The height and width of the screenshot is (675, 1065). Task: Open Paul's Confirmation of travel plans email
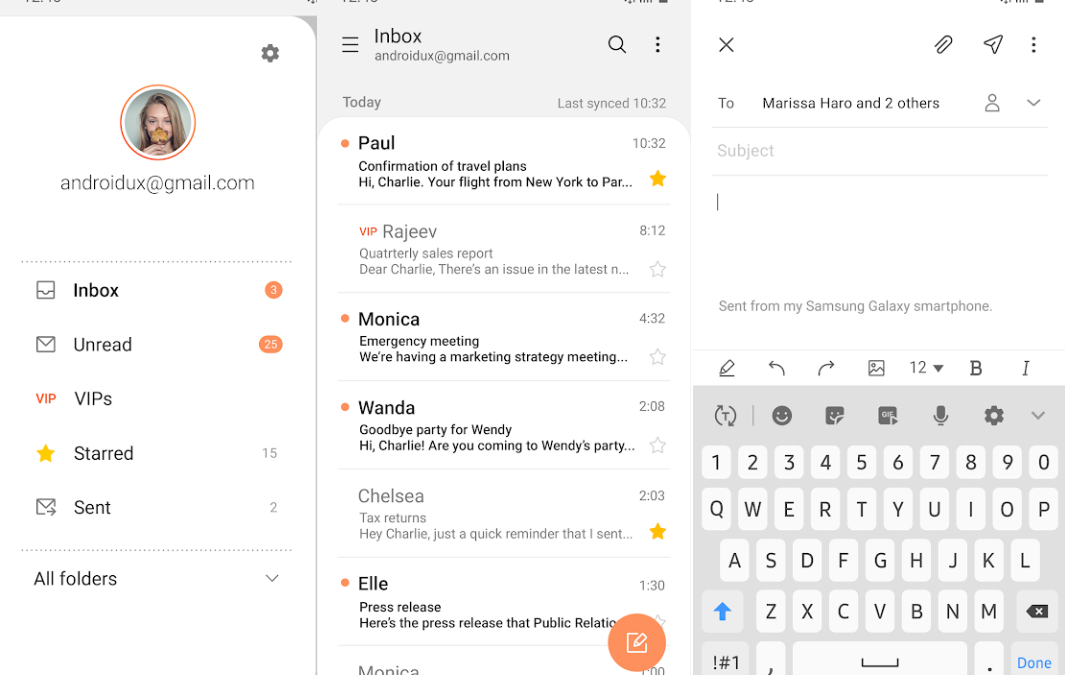pyautogui.click(x=503, y=162)
